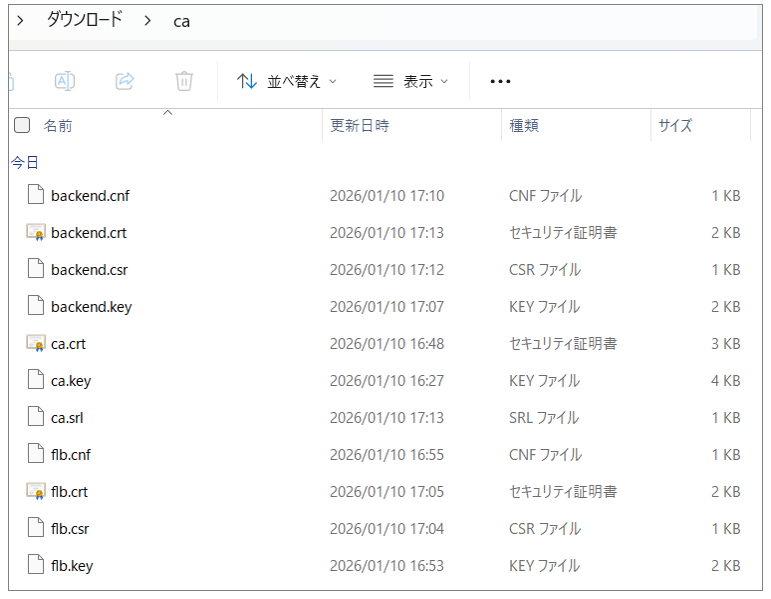Click the ca.crt certificate file icon

click(x=36, y=344)
